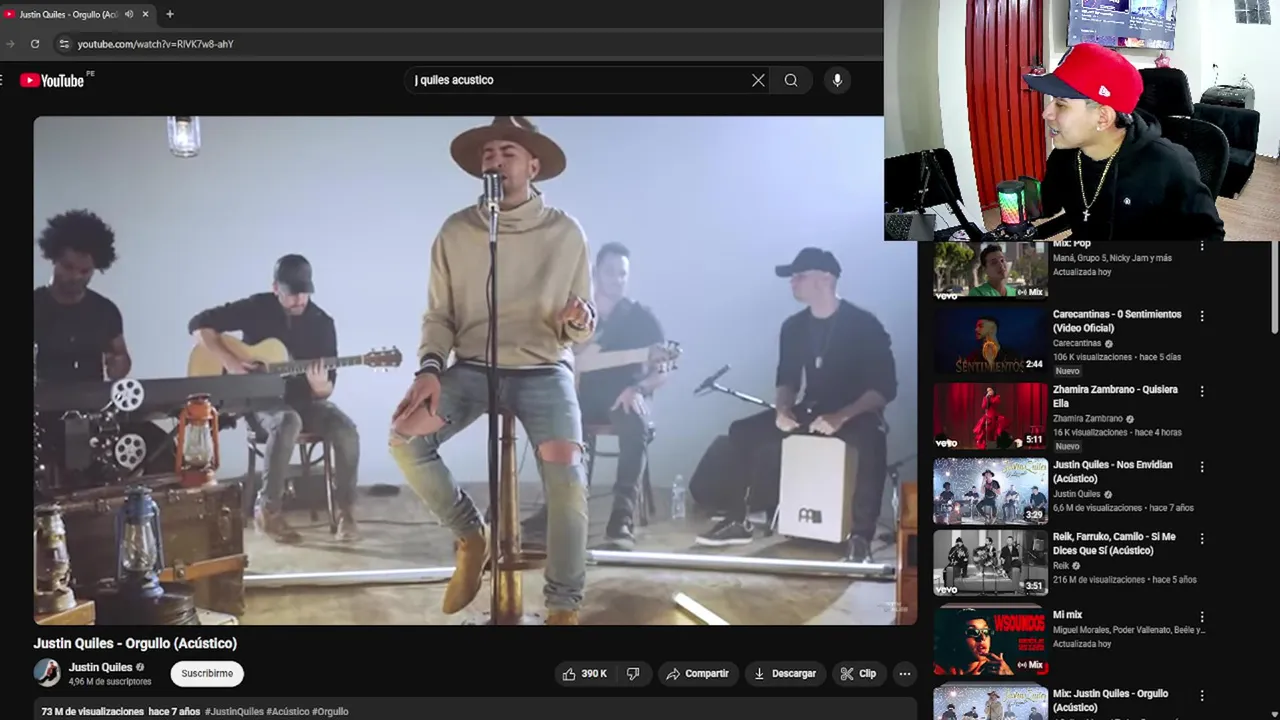Image resolution: width=1280 pixels, height=720 pixels.
Task: Share the video with Compartir button
Action: 698,674
